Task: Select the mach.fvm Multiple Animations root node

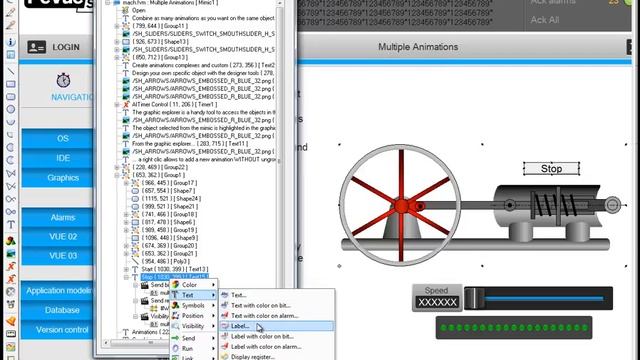Action: 166,3
